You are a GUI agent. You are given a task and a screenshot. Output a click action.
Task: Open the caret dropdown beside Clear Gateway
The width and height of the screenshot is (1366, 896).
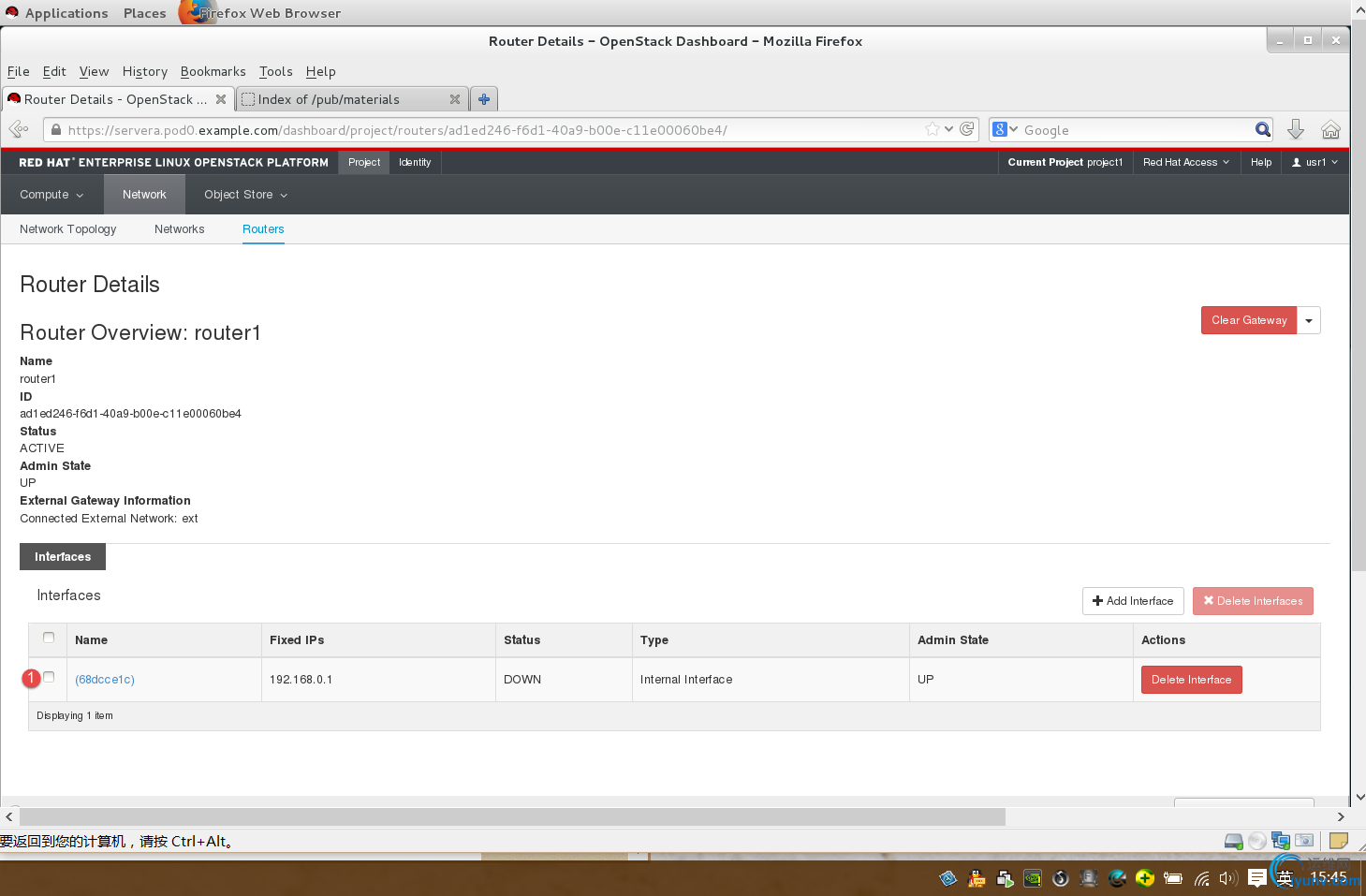1309,320
